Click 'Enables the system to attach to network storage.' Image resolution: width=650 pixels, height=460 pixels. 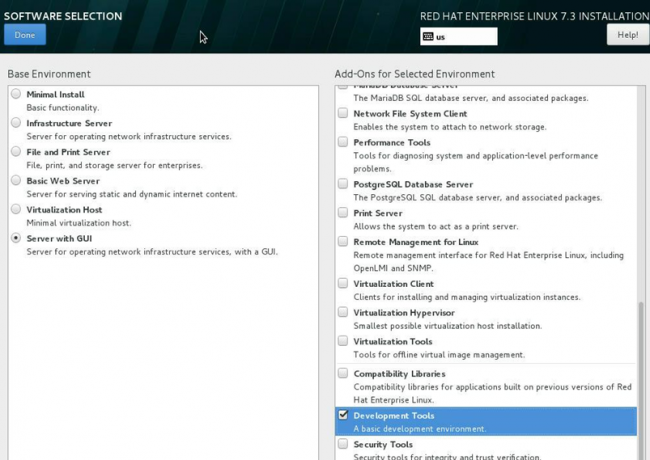tap(450, 127)
